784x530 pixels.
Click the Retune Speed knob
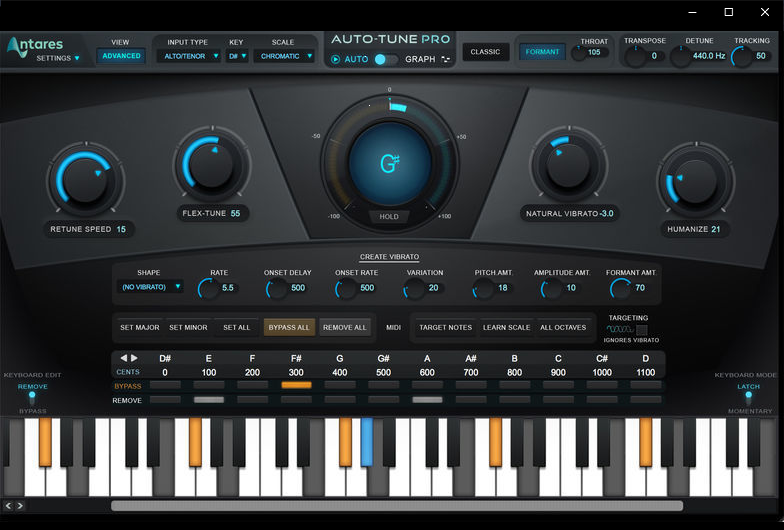[85, 179]
